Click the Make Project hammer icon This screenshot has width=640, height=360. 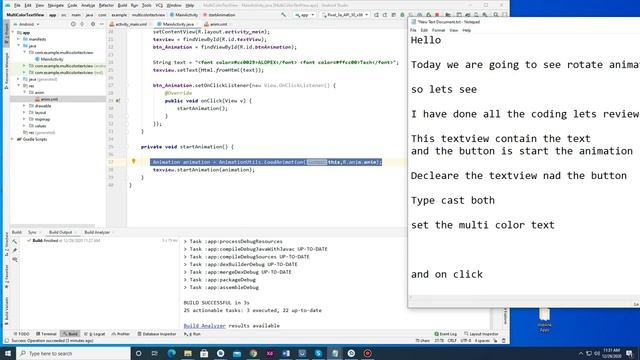(284, 15)
